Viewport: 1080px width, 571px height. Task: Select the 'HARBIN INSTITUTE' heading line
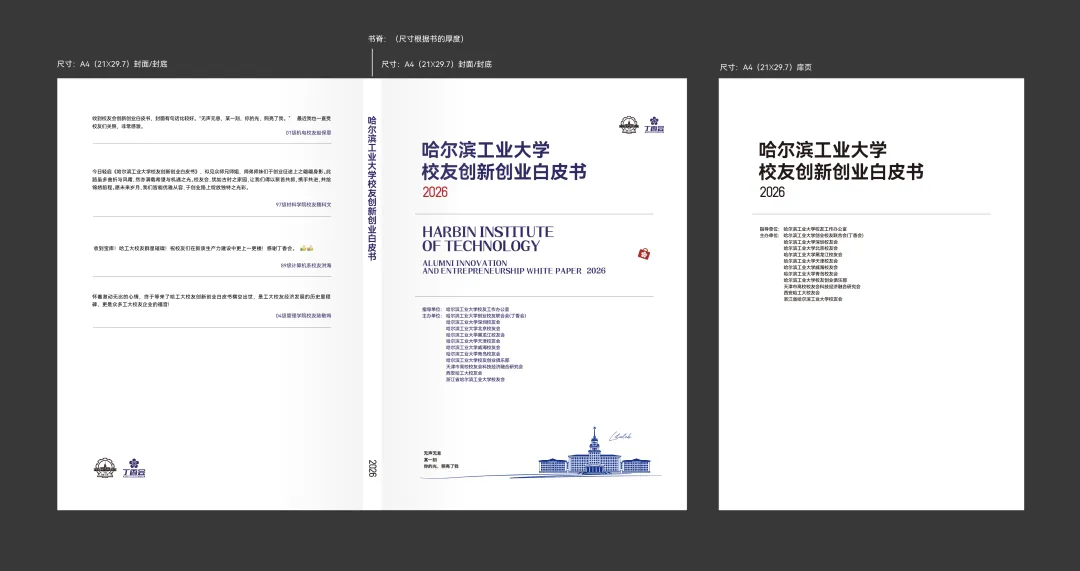coord(488,231)
